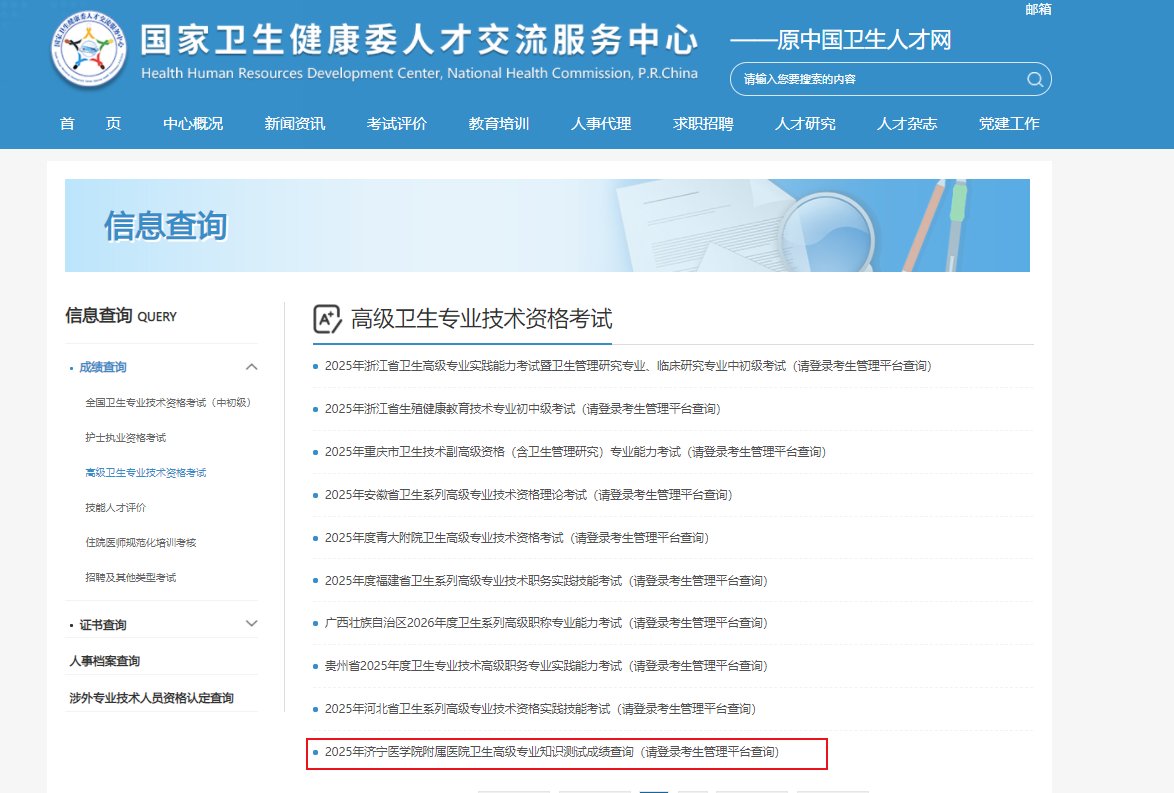Image resolution: width=1174 pixels, height=793 pixels.
Task: Open 考试评价 navigation item
Action: [397, 124]
